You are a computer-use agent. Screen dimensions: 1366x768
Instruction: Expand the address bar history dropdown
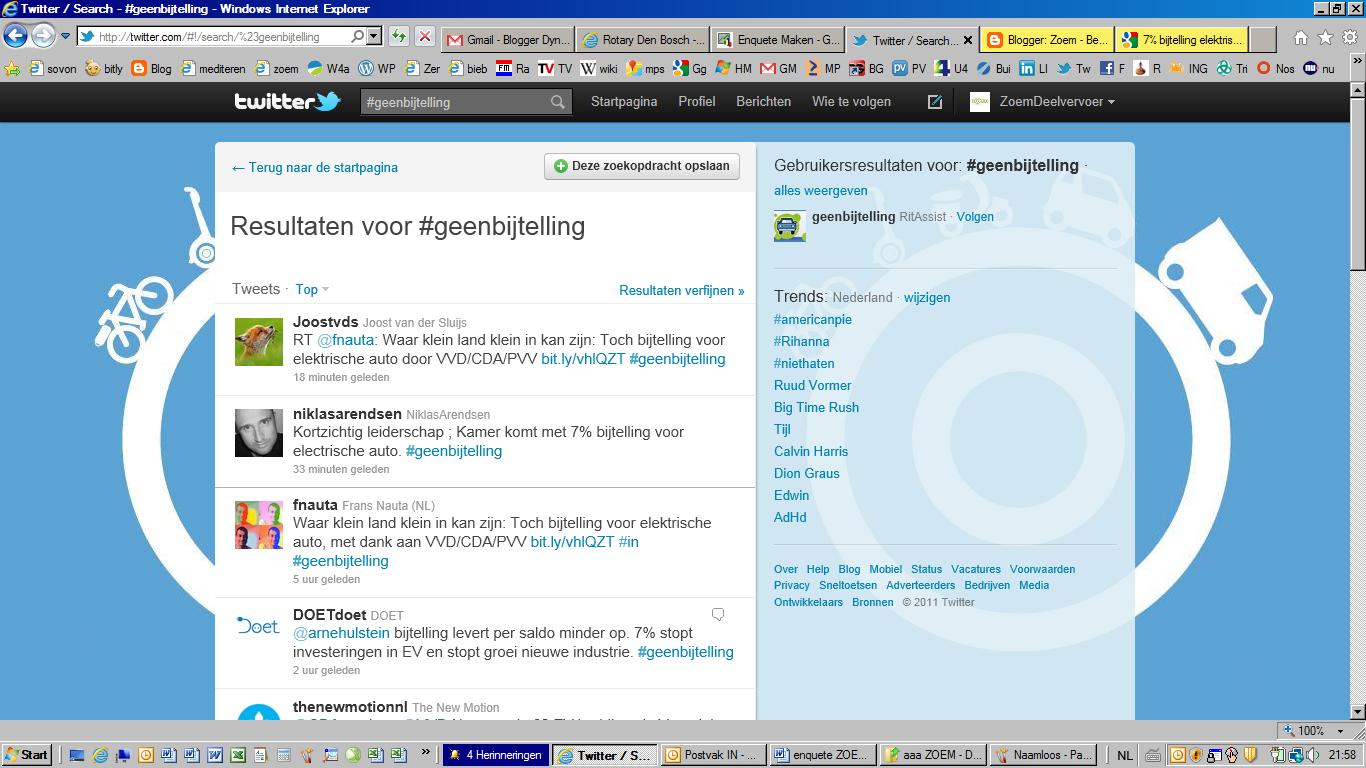(374, 37)
